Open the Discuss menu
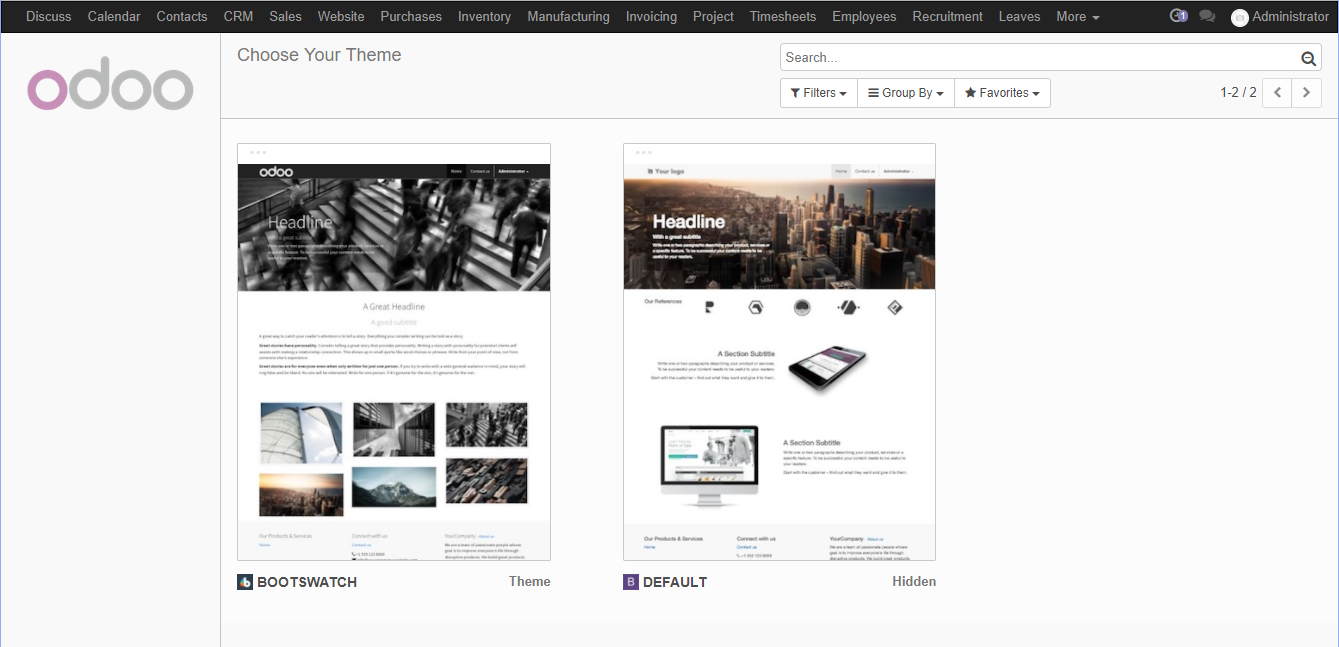 [49, 16]
